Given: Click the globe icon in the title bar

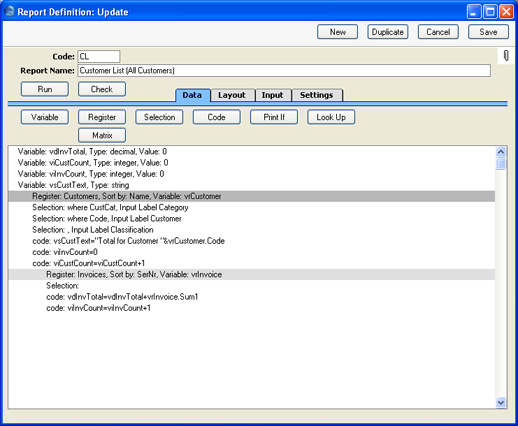Looking at the screenshot, I should click(x=10, y=11).
